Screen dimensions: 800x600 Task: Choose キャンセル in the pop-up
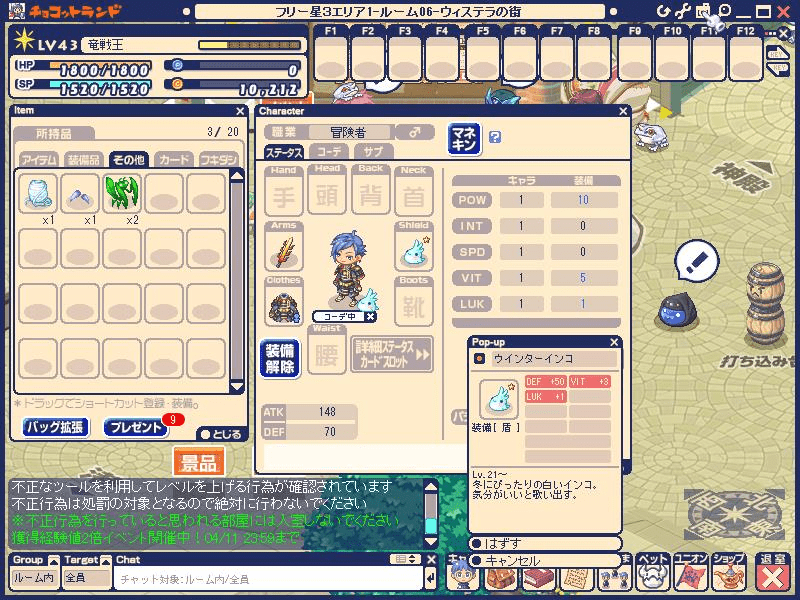545,561
